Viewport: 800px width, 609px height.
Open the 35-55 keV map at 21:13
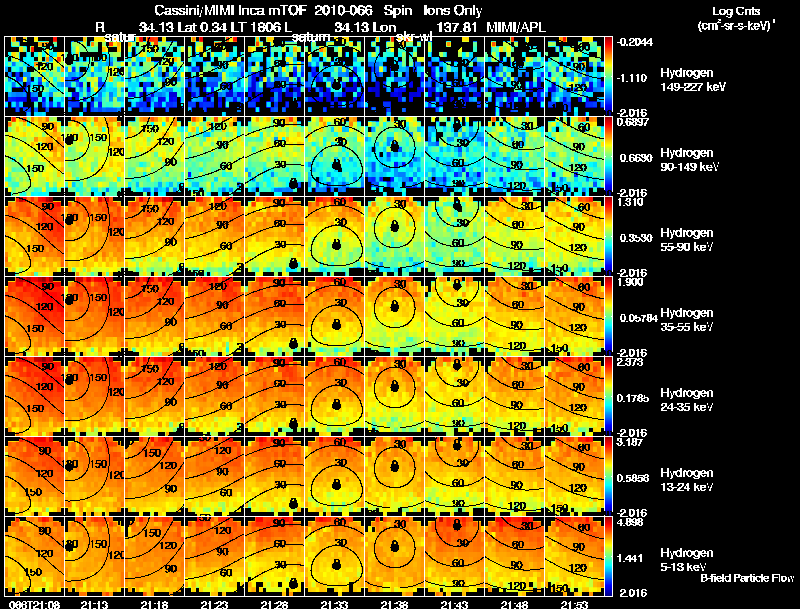click(94, 316)
